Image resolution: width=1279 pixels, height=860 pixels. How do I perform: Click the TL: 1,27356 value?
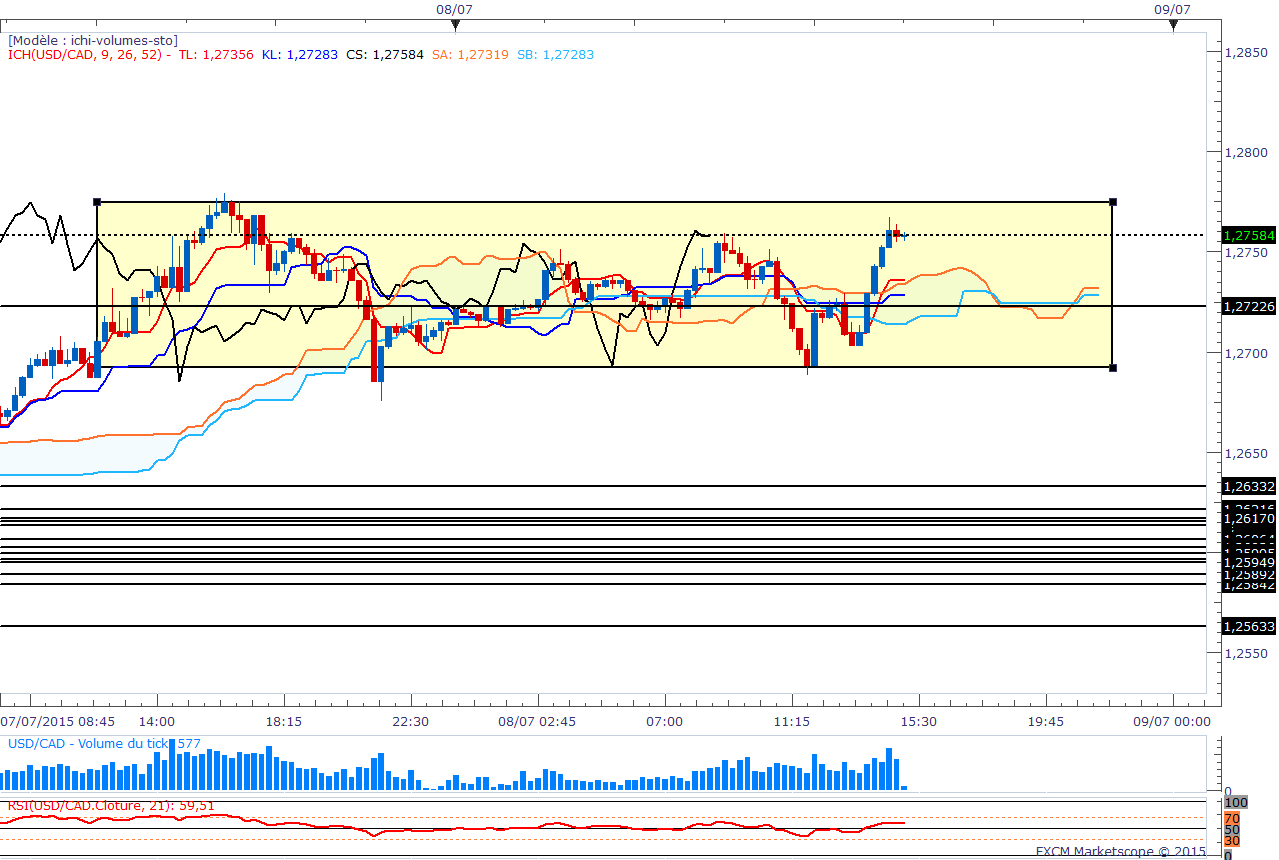(216, 55)
